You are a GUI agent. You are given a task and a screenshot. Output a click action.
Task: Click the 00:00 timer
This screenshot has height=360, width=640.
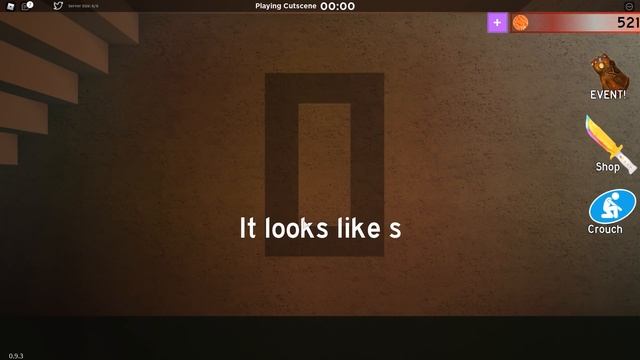[x=338, y=6]
